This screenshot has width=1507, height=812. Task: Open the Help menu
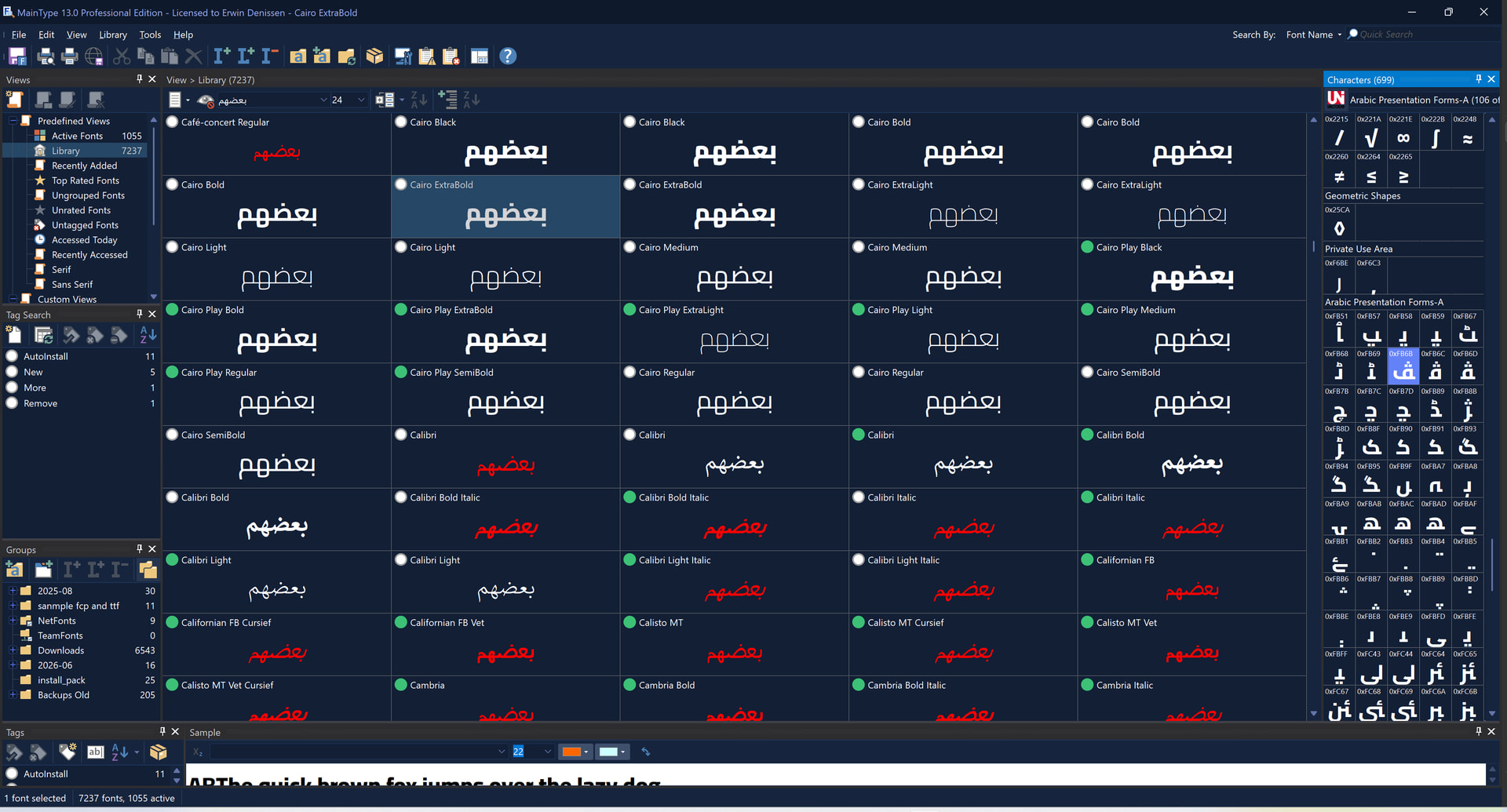click(x=184, y=35)
